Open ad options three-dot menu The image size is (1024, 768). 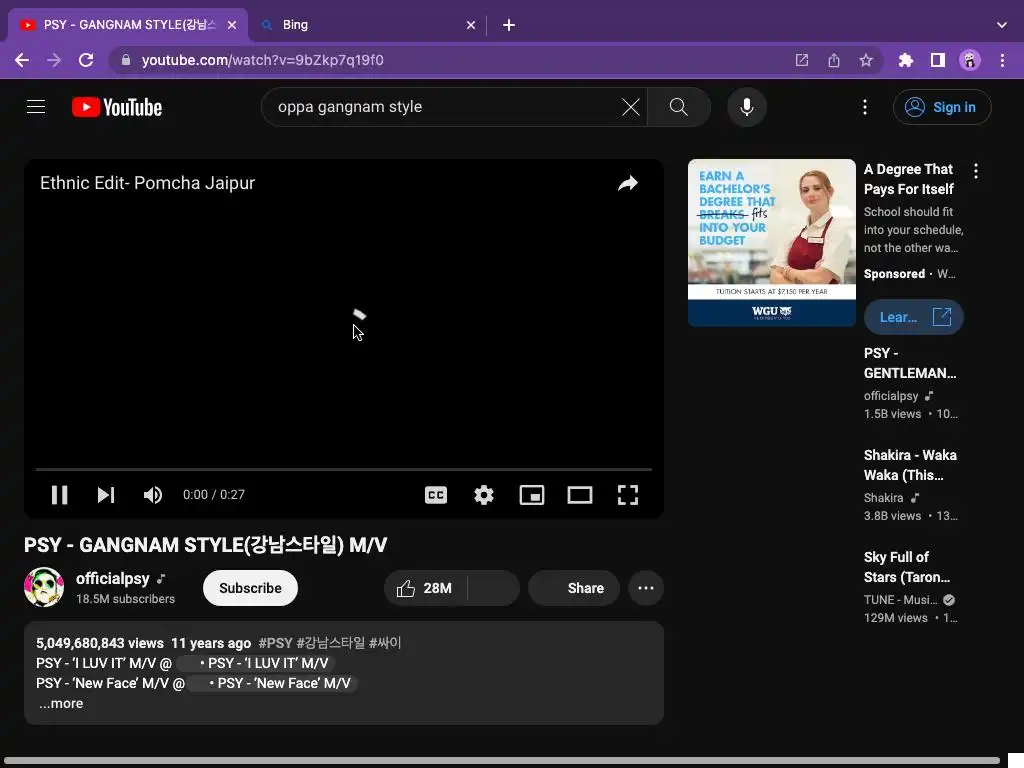tap(976, 171)
